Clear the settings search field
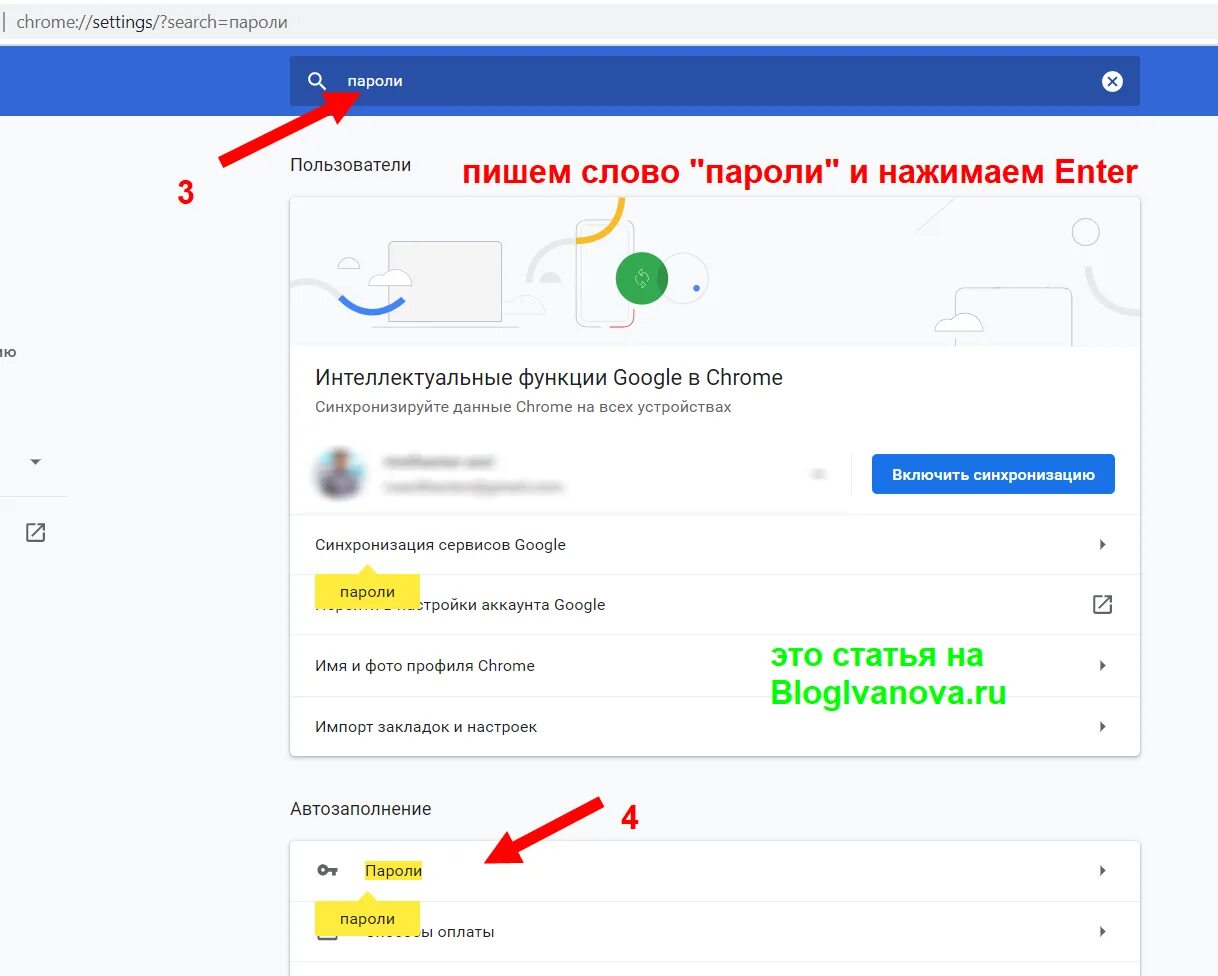Screen dimensions: 1218x976 (x=1112, y=82)
